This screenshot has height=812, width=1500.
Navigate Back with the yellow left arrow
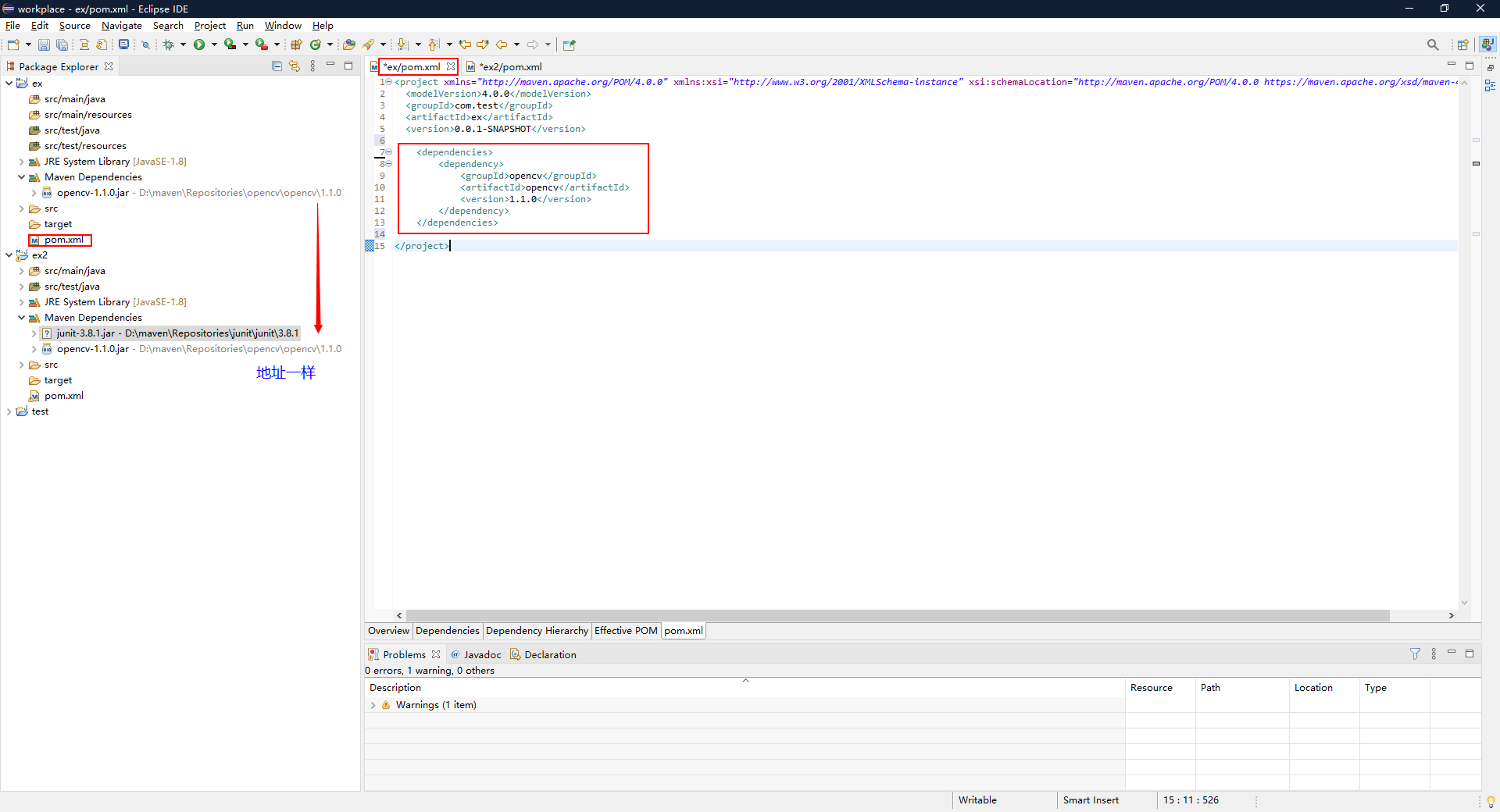coord(502,45)
